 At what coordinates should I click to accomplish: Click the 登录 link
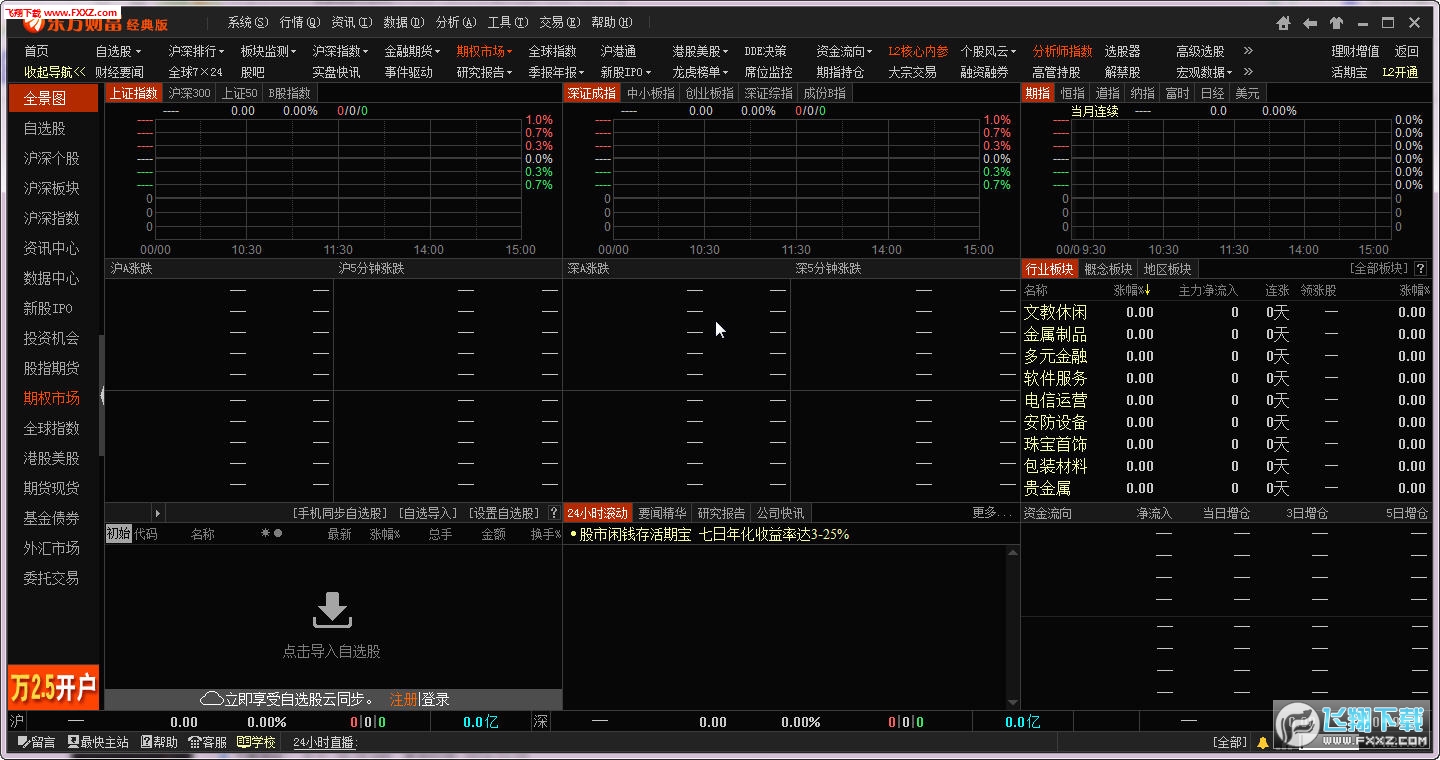tap(435, 699)
